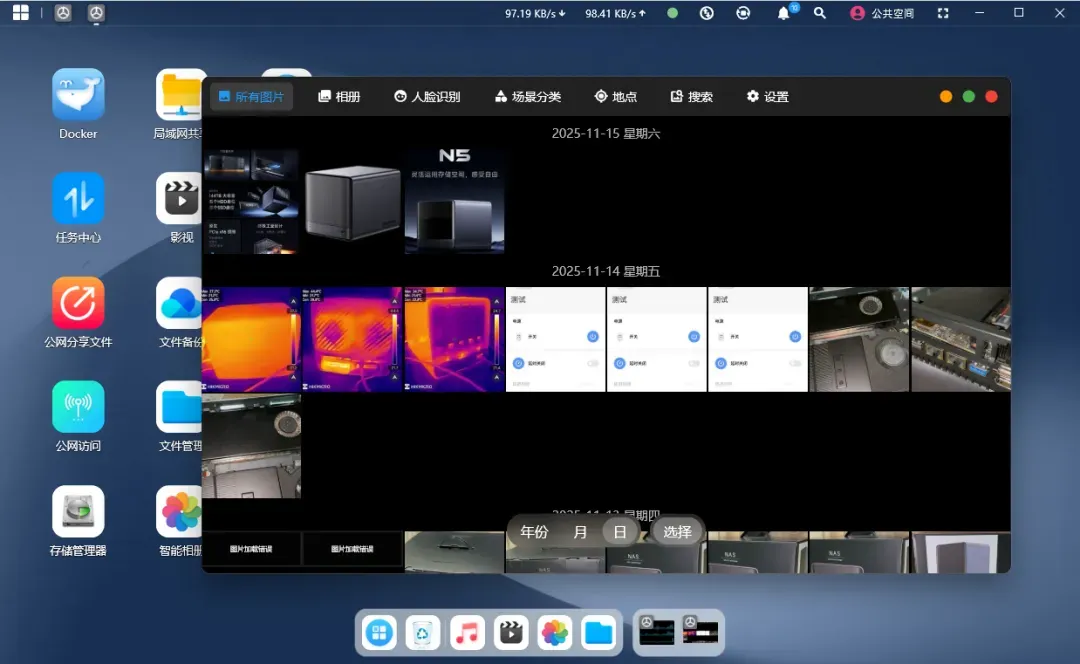Open the Docker desktop app icon
The width and height of the screenshot is (1080, 664).
[78, 95]
